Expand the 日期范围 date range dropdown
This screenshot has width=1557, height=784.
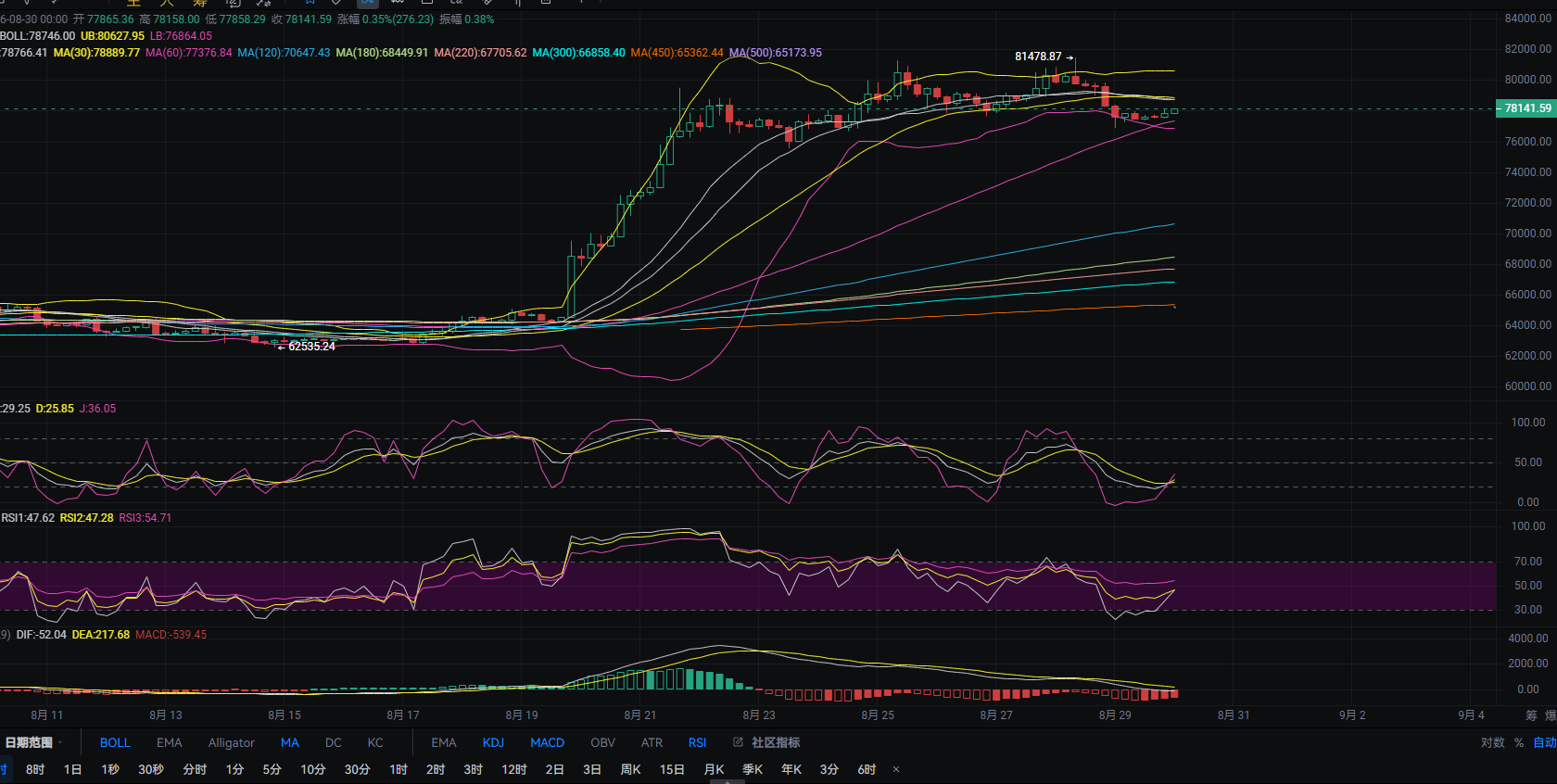[x=33, y=742]
